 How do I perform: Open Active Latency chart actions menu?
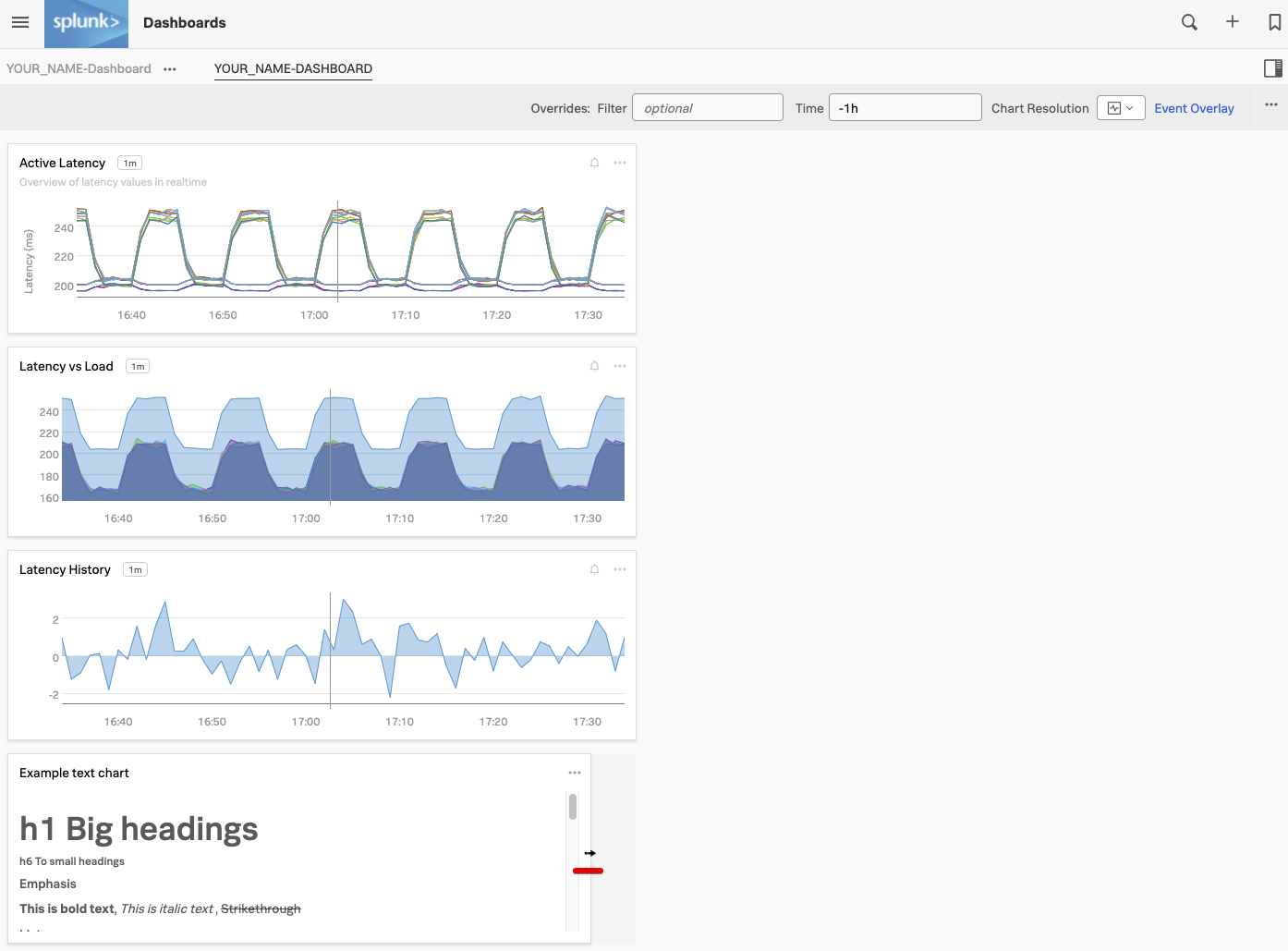(x=620, y=163)
